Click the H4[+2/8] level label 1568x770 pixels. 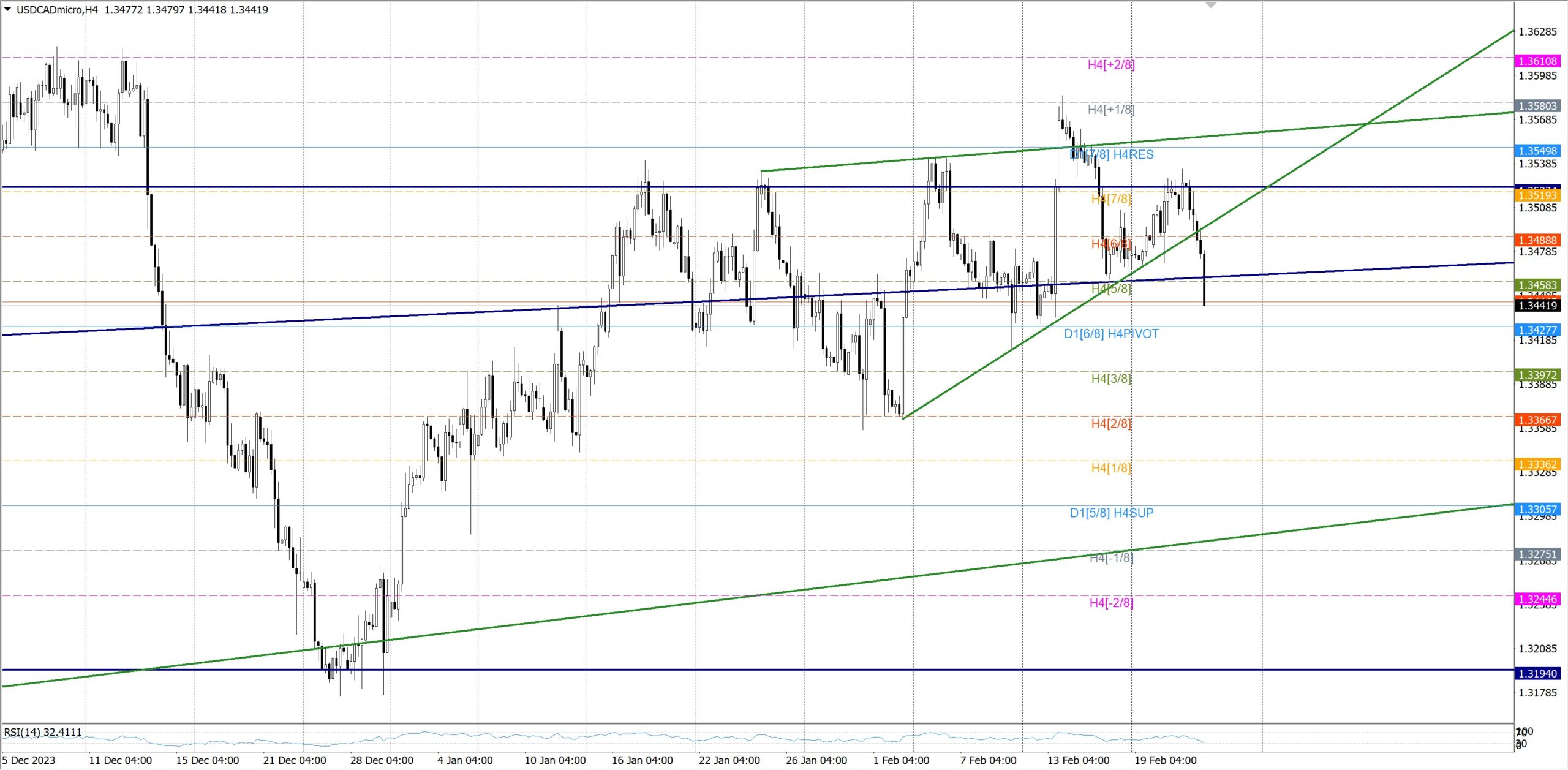(x=1110, y=64)
